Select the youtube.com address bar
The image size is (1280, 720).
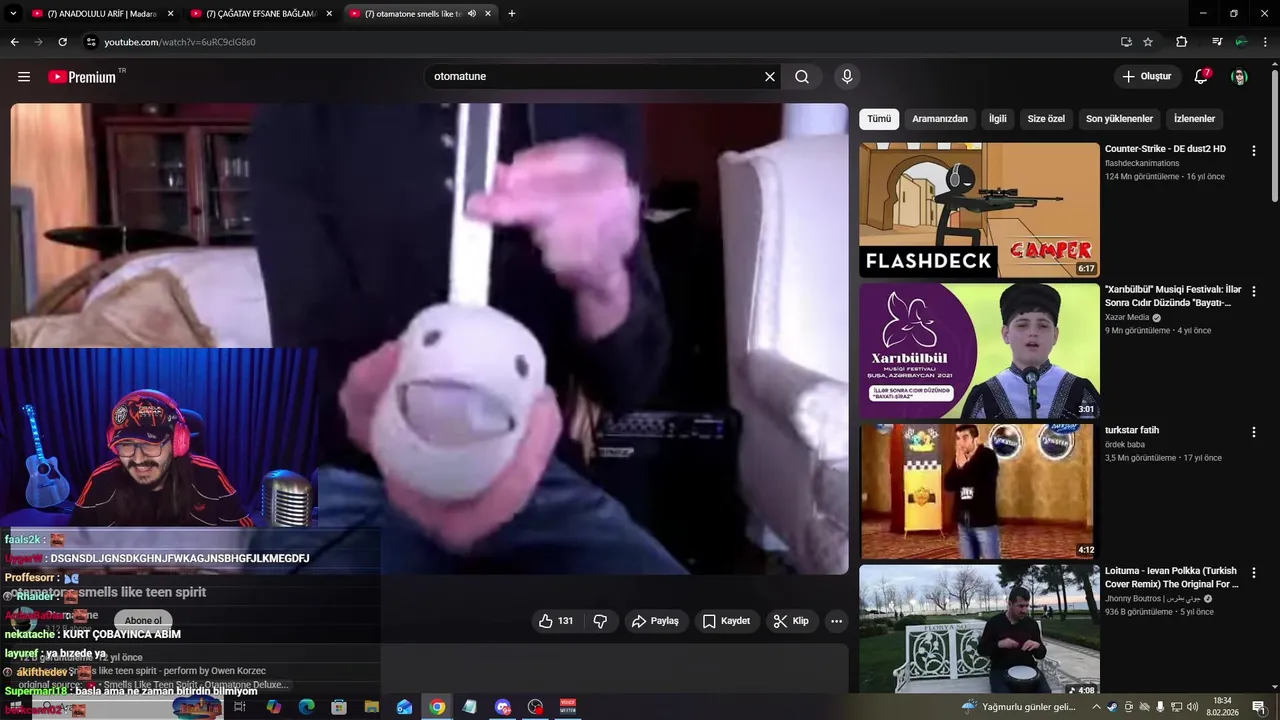coord(600,42)
